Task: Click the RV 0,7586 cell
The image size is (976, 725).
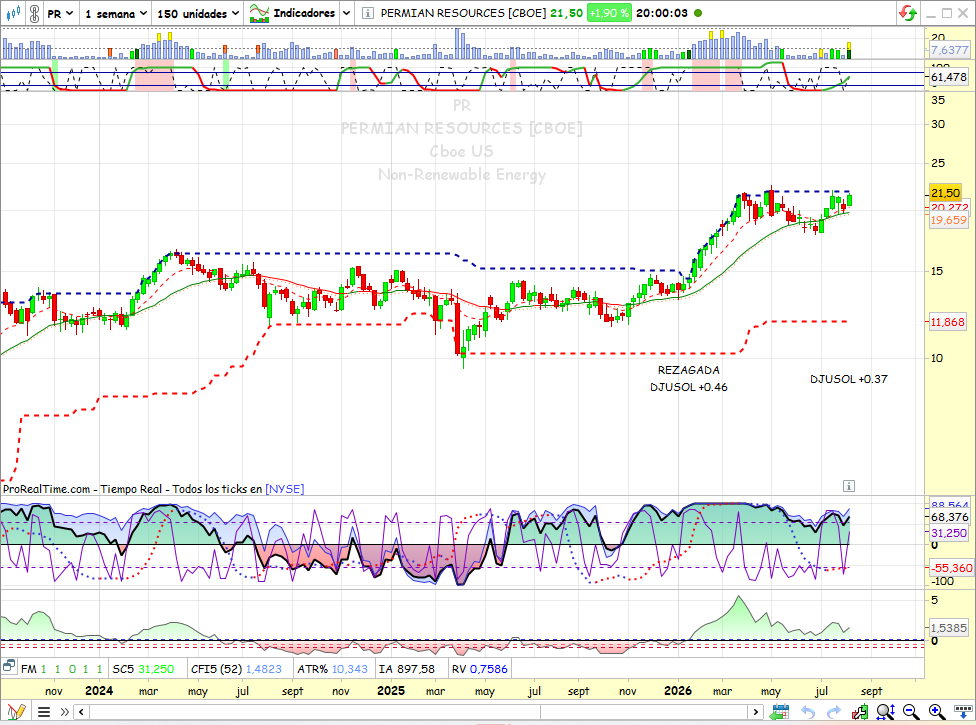Action: coord(479,669)
